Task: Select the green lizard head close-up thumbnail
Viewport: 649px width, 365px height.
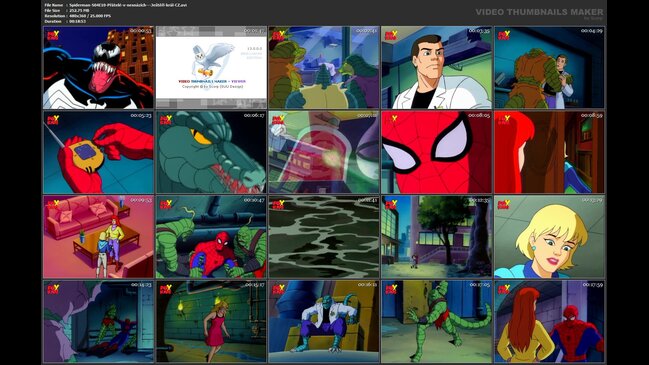Action: click(211, 152)
